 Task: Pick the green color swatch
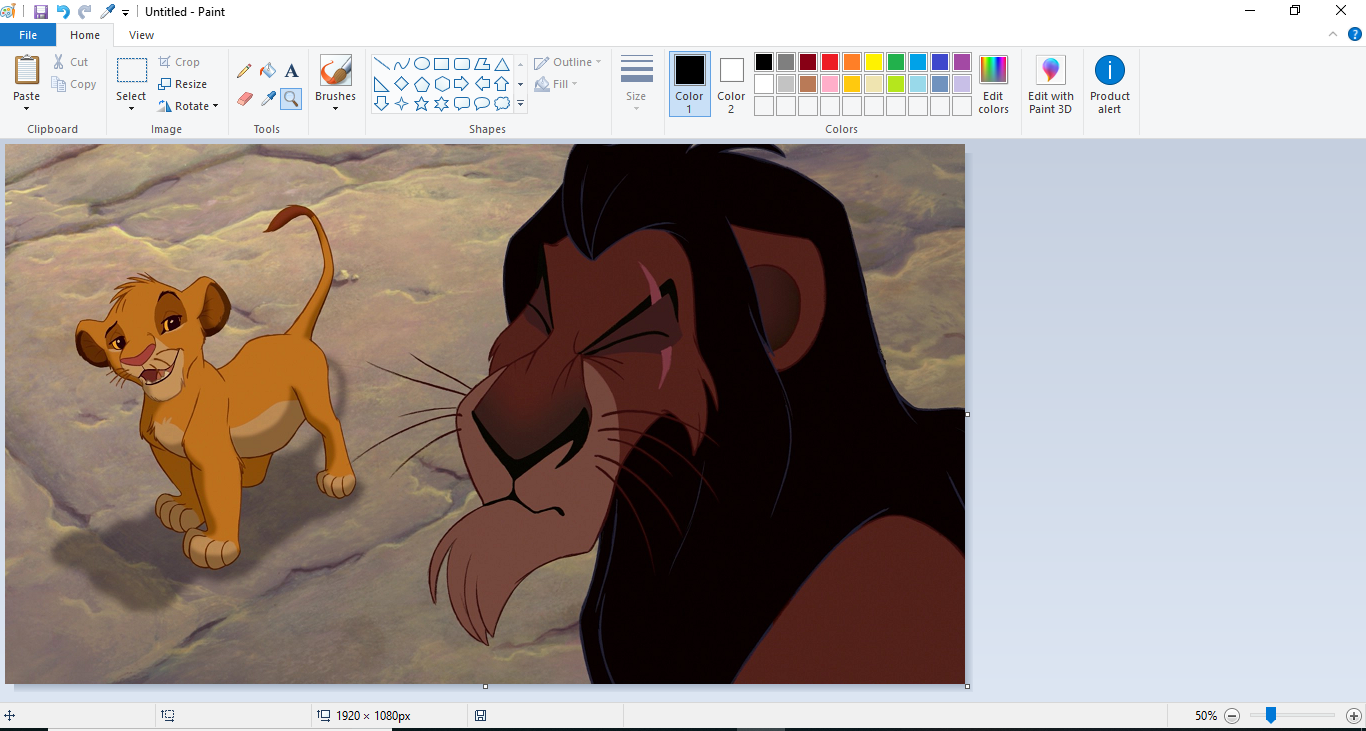(896, 62)
